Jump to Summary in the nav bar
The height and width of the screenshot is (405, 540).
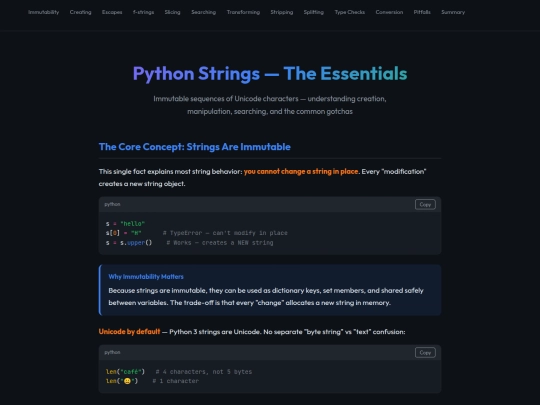[x=453, y=12]
